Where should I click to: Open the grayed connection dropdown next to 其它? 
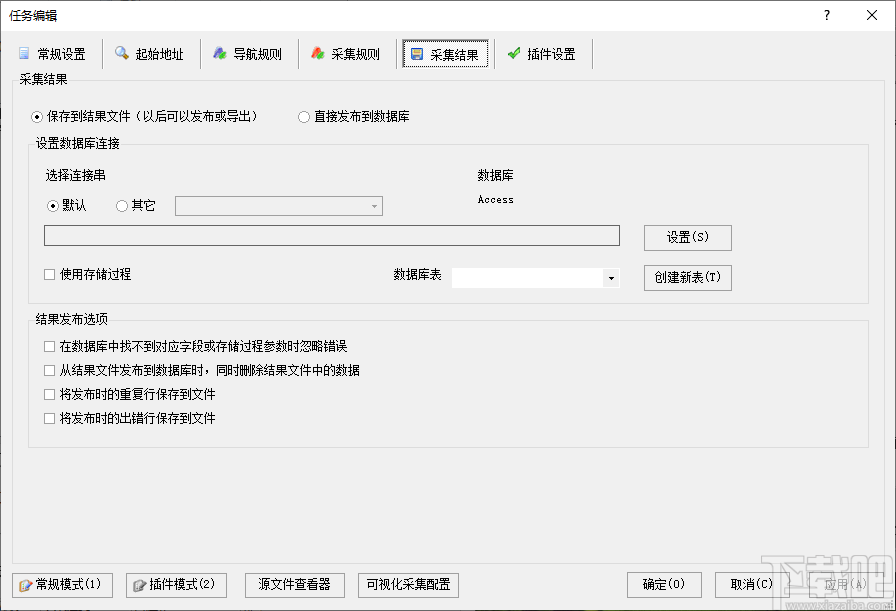pyautogui.click(x=375, y=206)
